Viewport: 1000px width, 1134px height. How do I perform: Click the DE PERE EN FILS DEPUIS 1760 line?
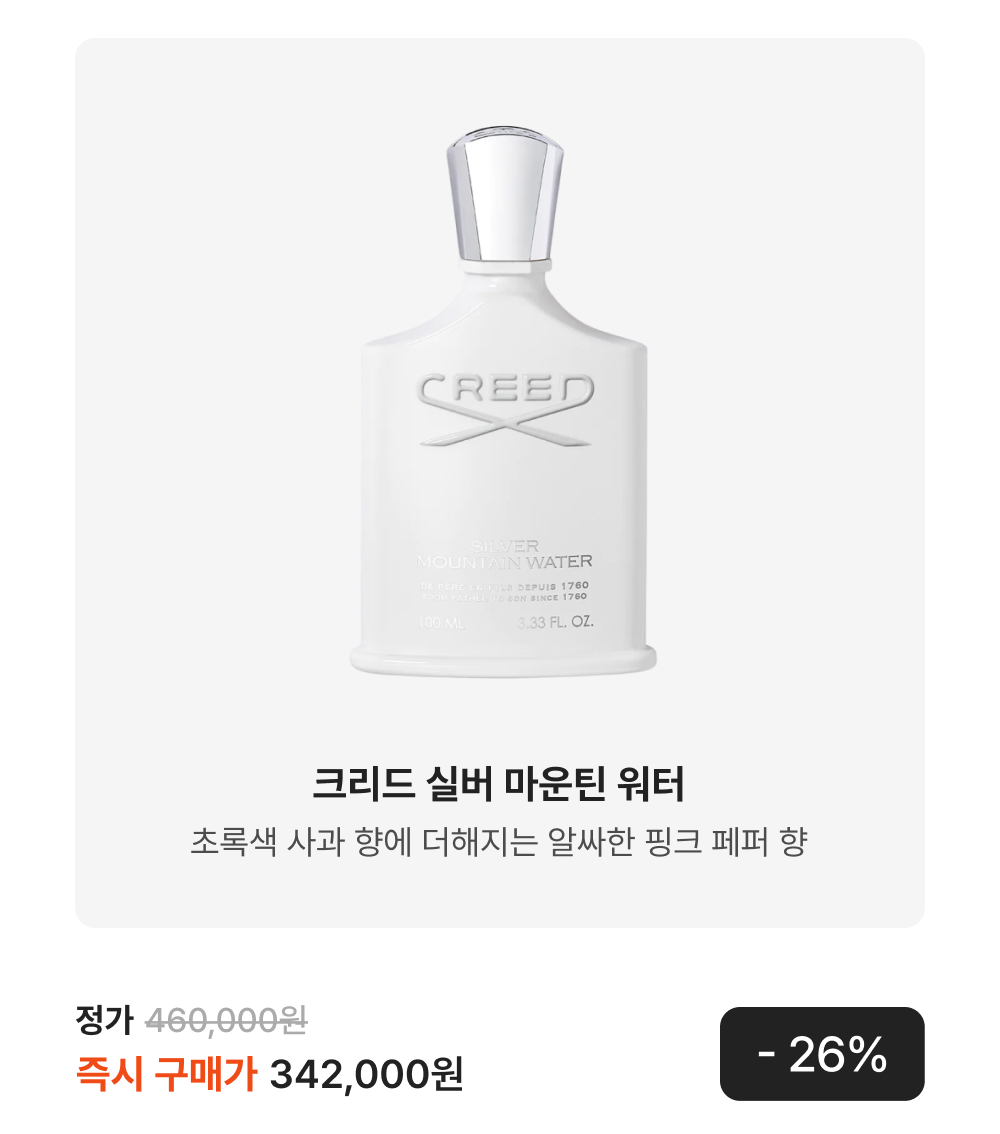tap(505, 585)
